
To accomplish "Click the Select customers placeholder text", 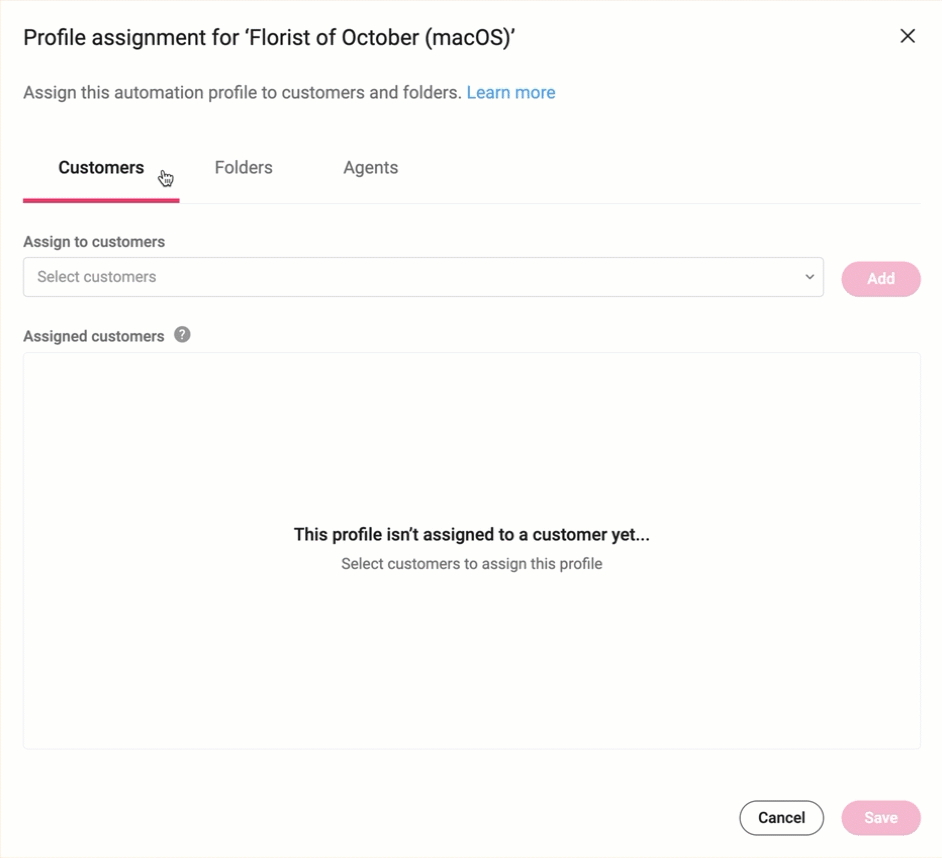I will pyautogui.click(x=97, y=277).
